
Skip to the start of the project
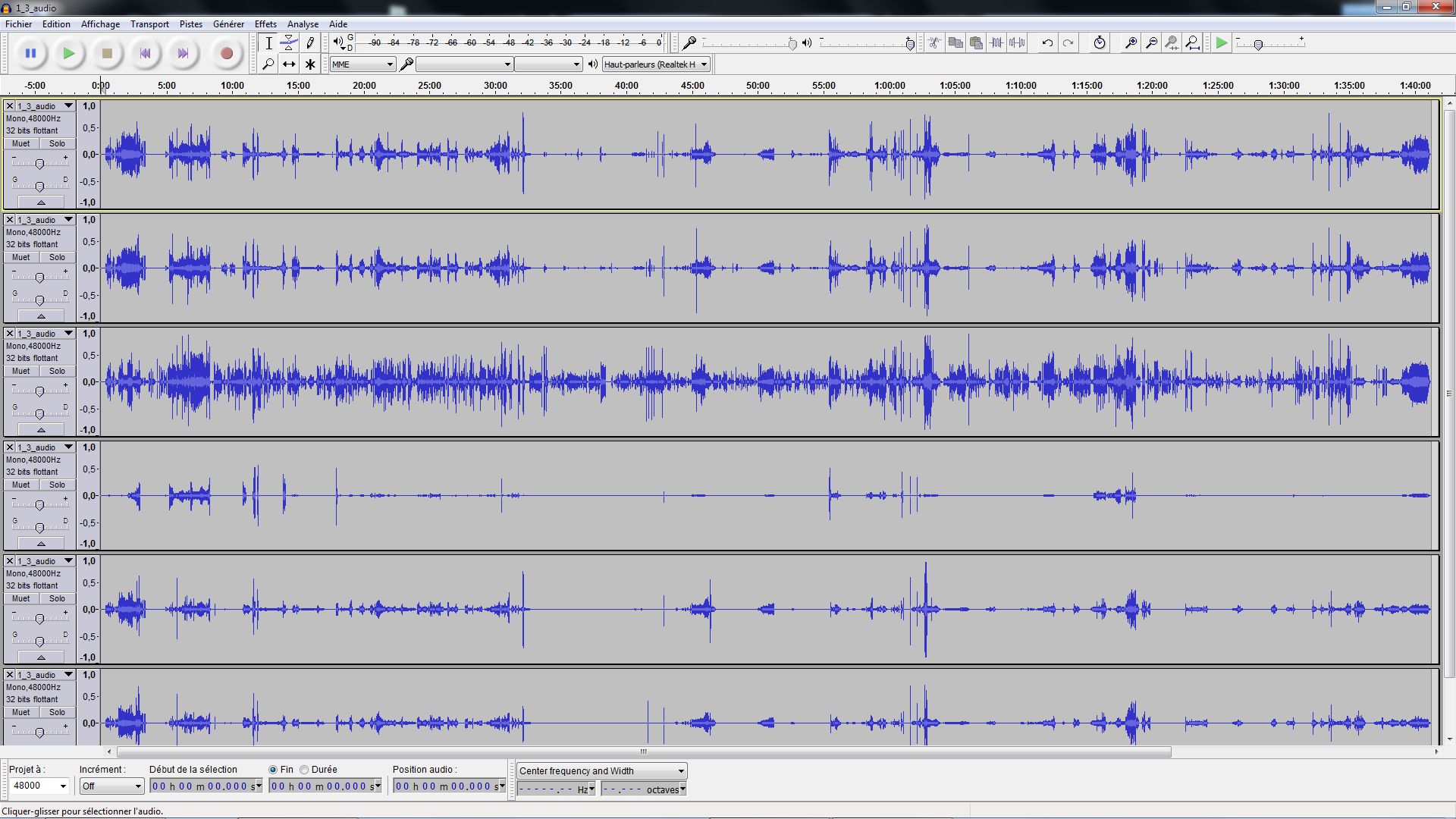point(145,53)
